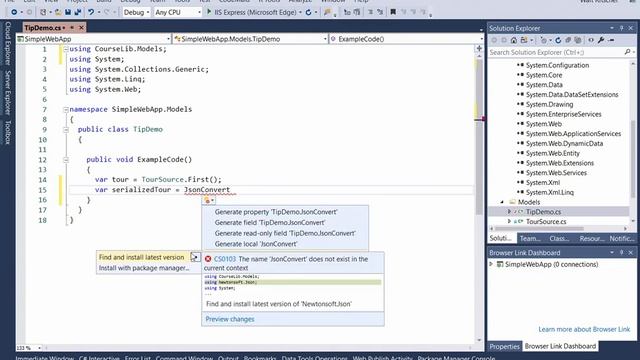Image resolution: width=640 pixels, height=360 pixels.
Task: Open the Server Explorer side tab
Action: 7,92
